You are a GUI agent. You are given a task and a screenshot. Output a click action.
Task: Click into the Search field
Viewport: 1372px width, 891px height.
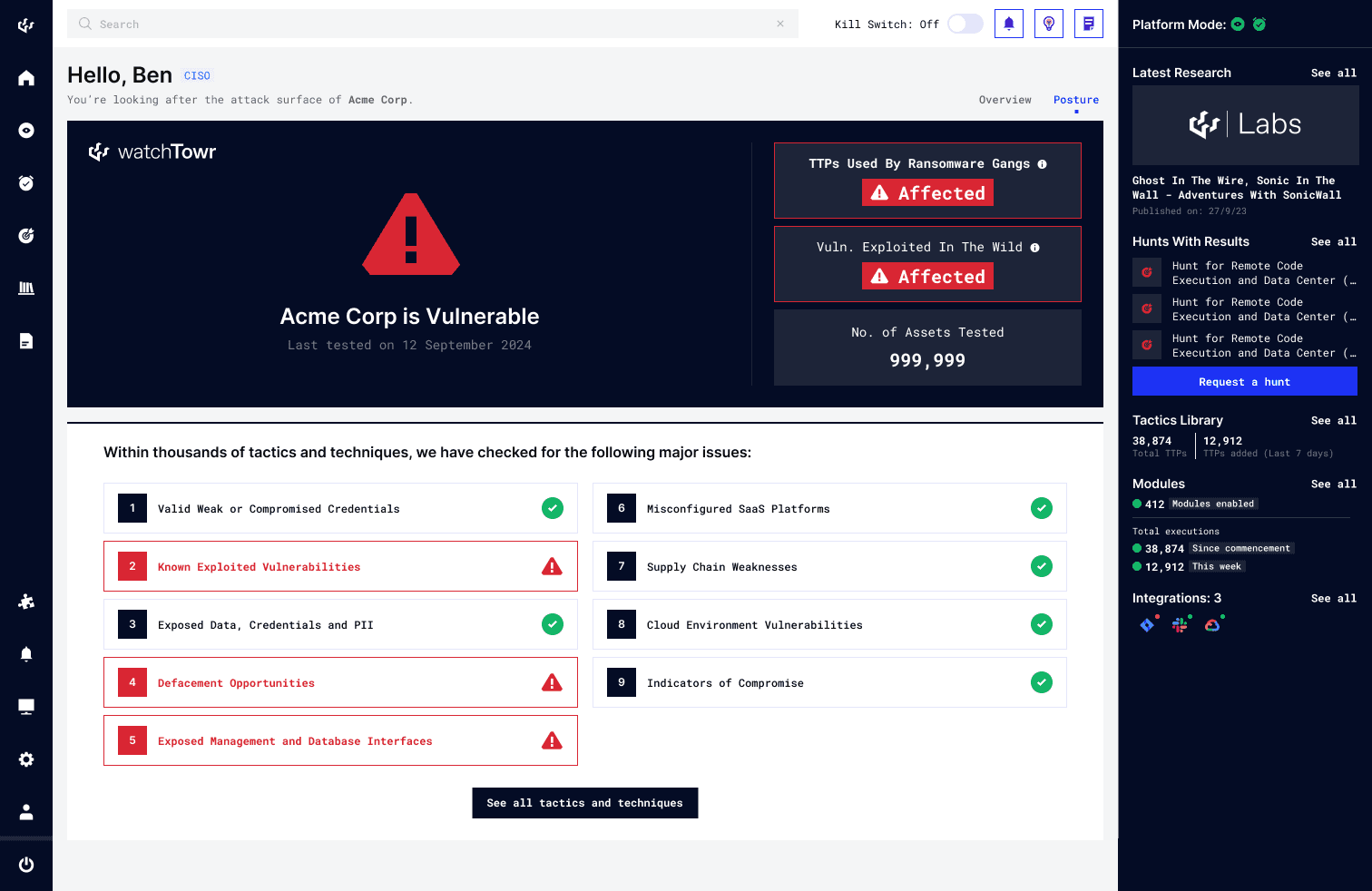click(x=432, y=24)
